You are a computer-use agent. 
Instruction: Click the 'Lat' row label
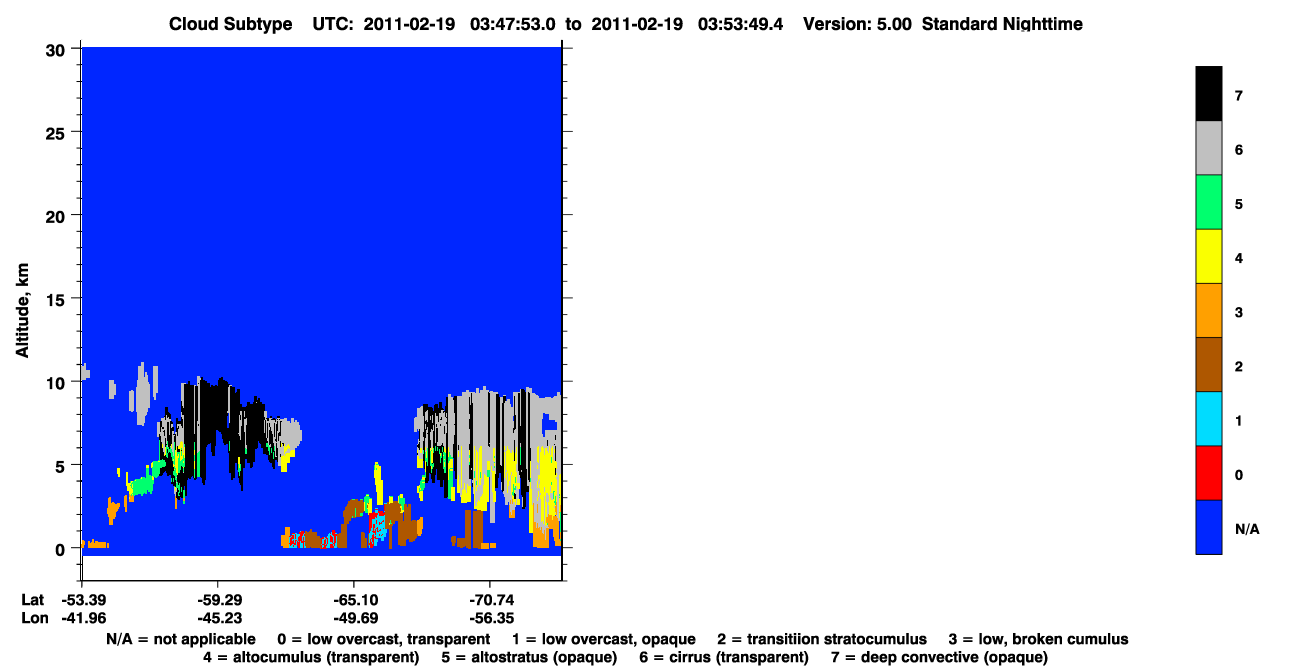31,599
